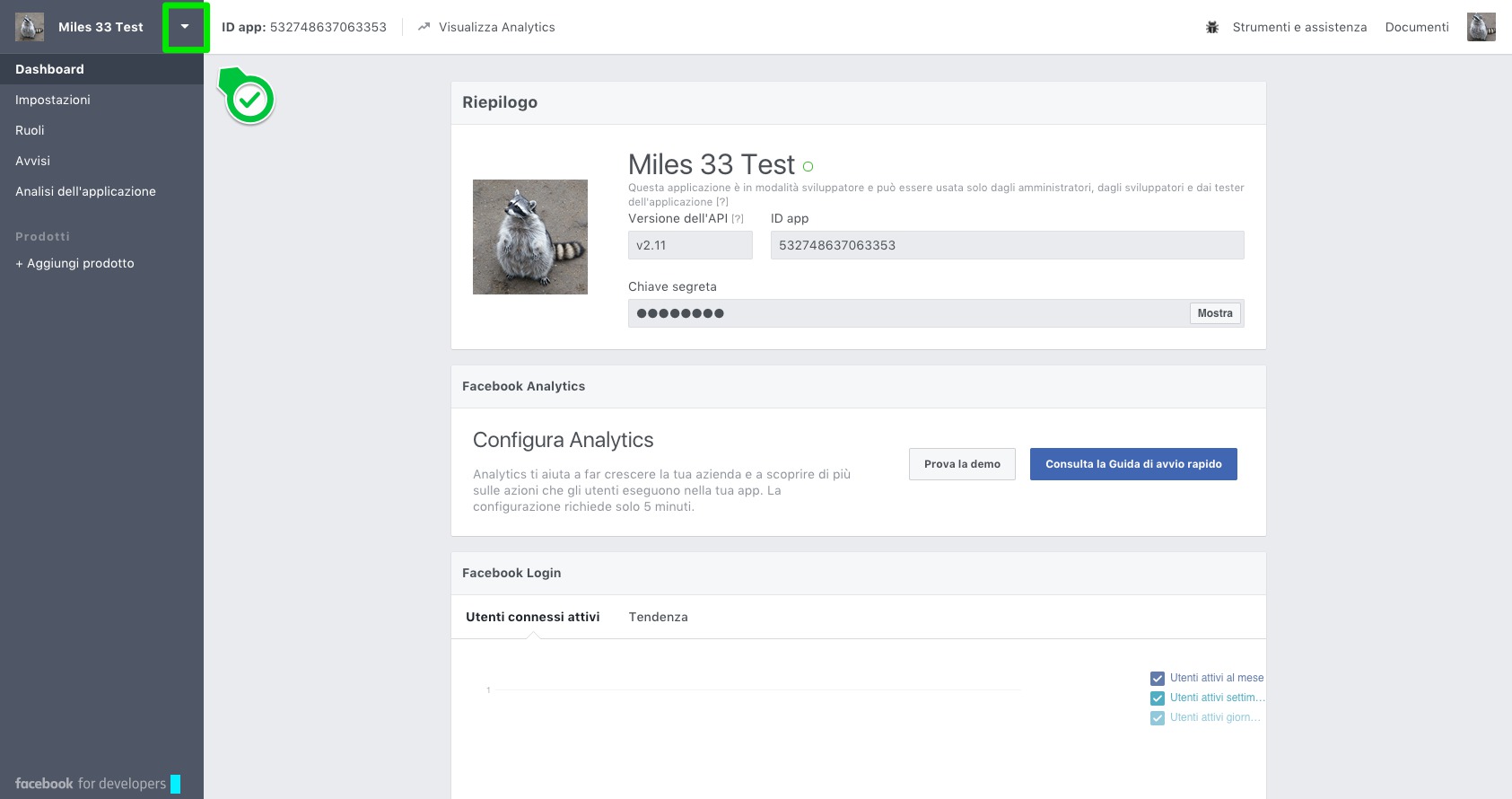Toggle Utenti attivi al mese checkbox
Screen dimensions: 1512x799
pos(1158,679)
